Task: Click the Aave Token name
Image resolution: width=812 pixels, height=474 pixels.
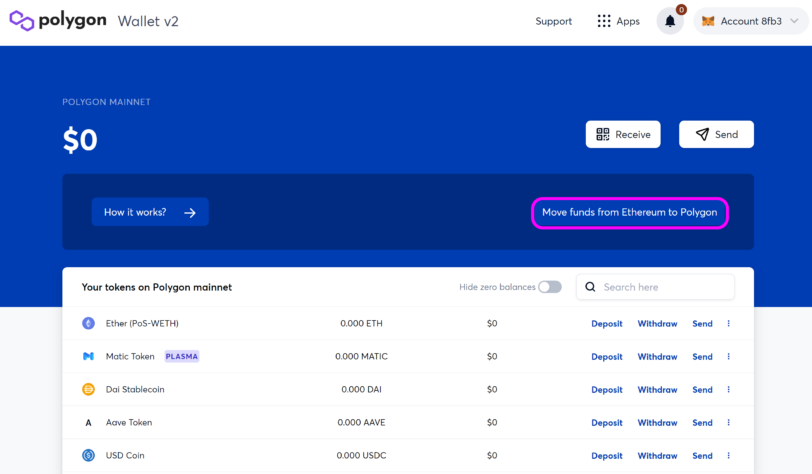Action: click(x=129, y=423)
